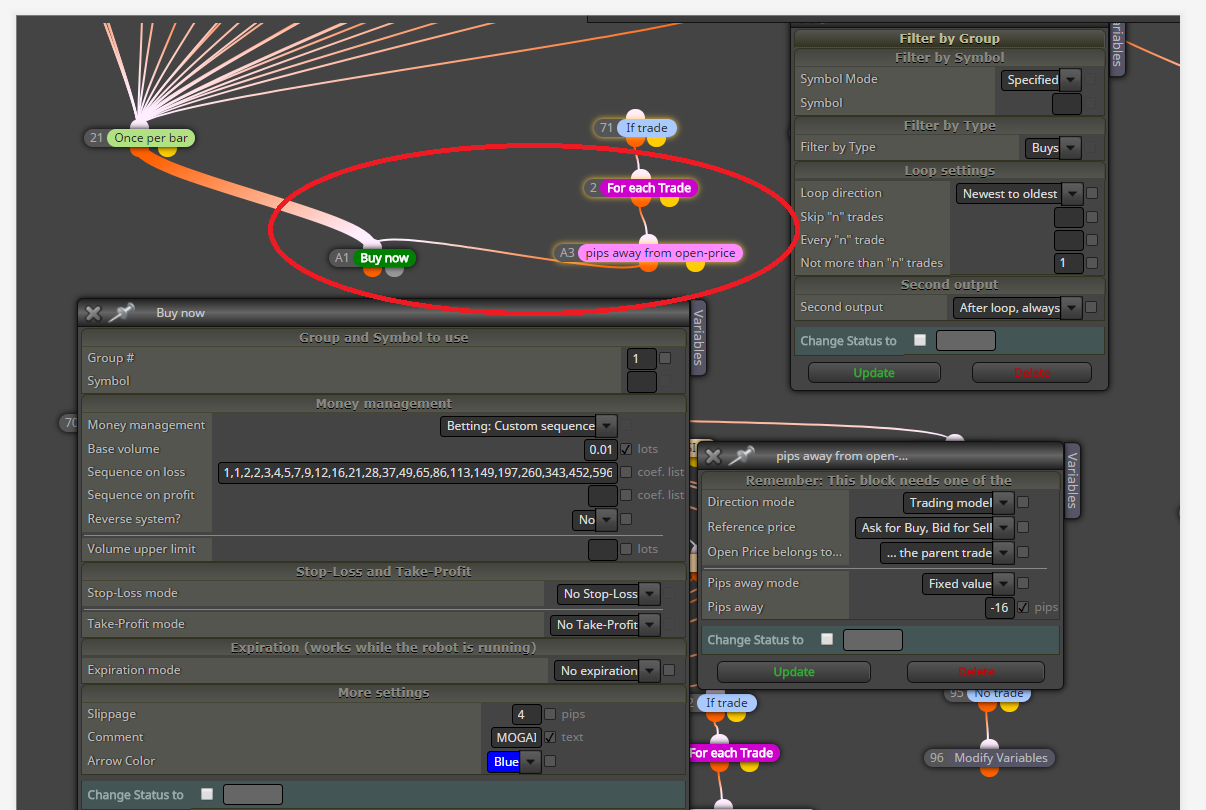Open Variables tab of Buy now panel
Screen dimensions: 1206x810
697,338
